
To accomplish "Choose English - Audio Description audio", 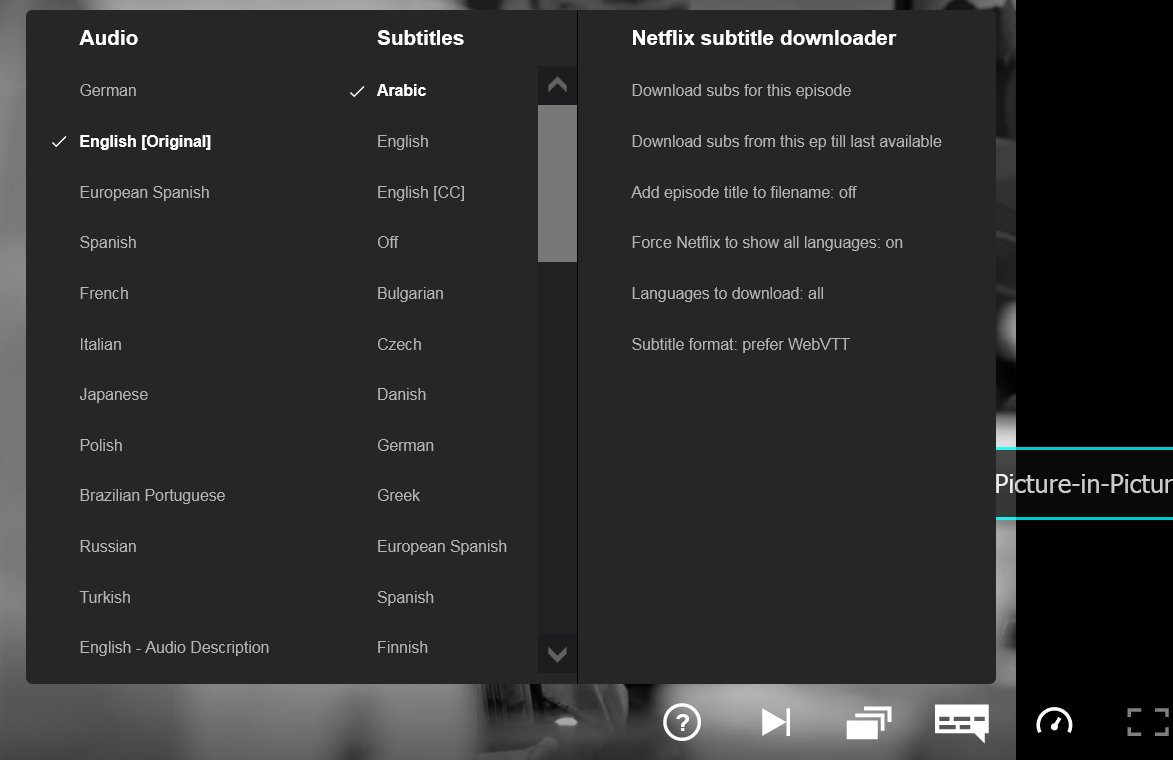I will tap(174, 647).
